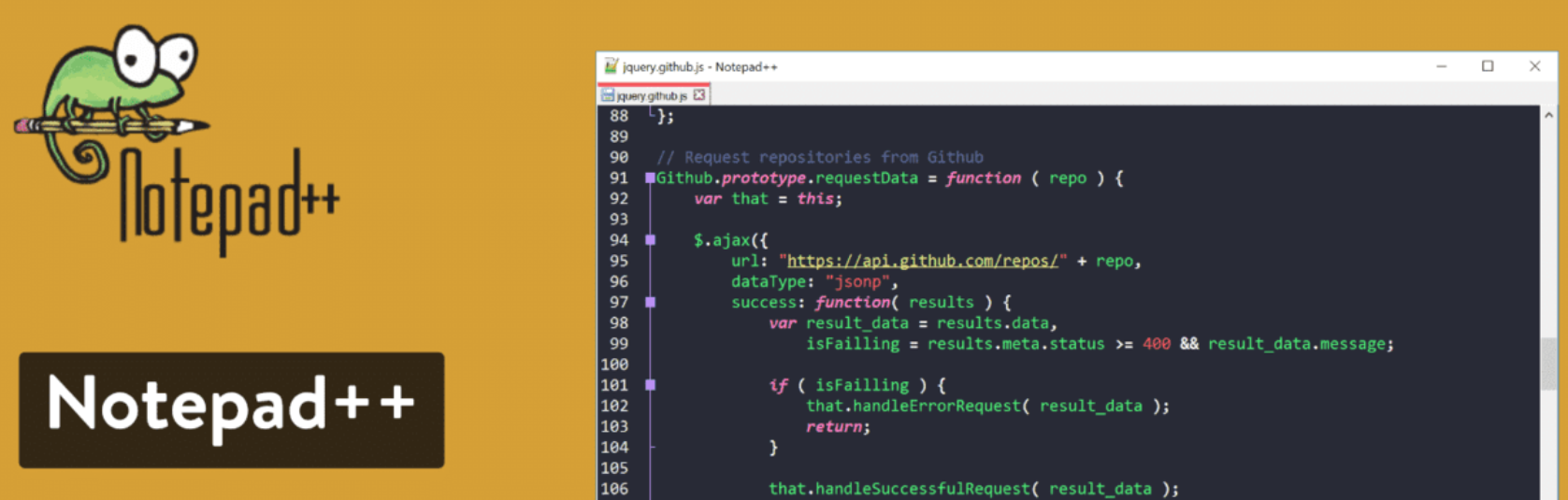Click the comment "// Request repositories from Github"

[x=820, y=157]
